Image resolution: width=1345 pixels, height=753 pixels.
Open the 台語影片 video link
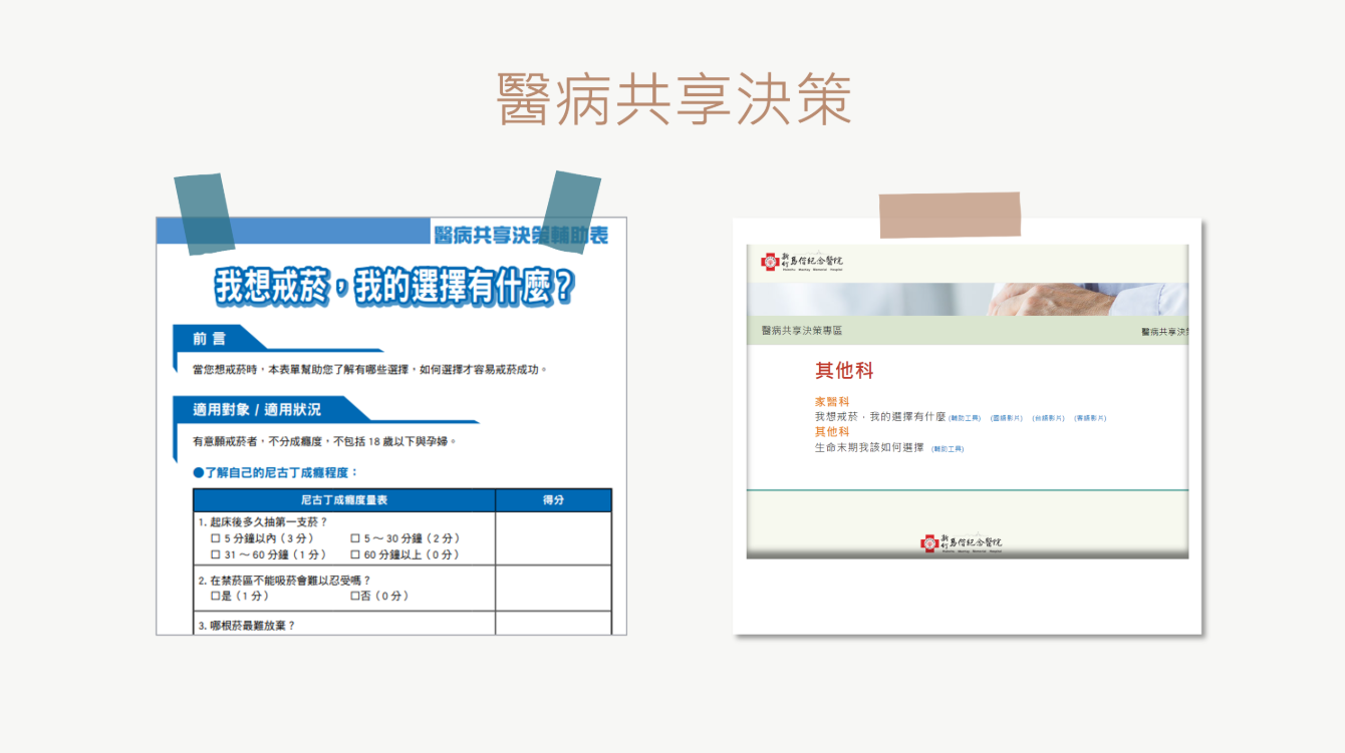click(1049, 418)
